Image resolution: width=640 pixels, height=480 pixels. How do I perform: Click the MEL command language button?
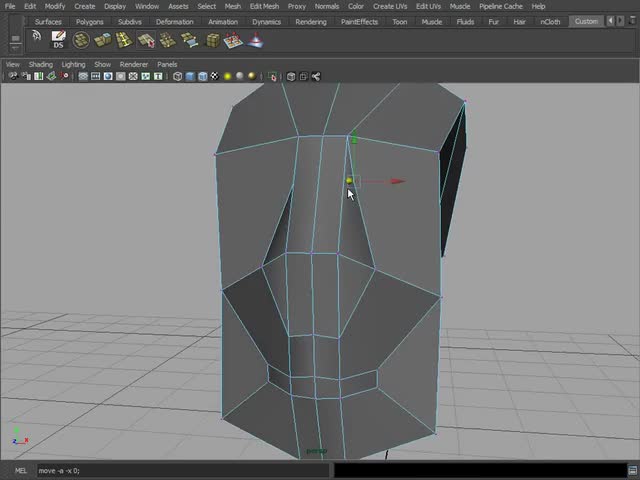point(20,470)
